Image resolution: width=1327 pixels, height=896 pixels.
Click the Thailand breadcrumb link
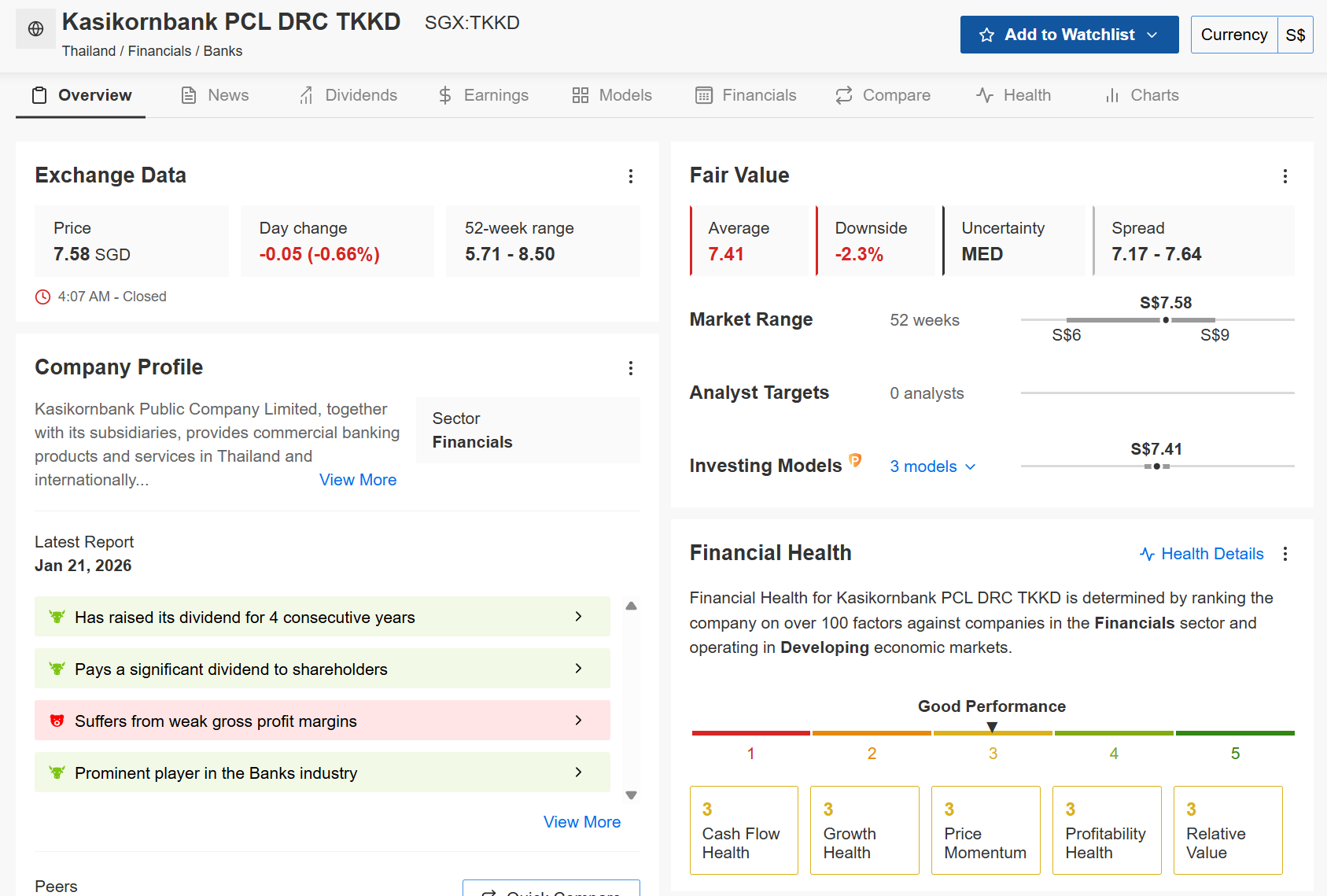89,51
